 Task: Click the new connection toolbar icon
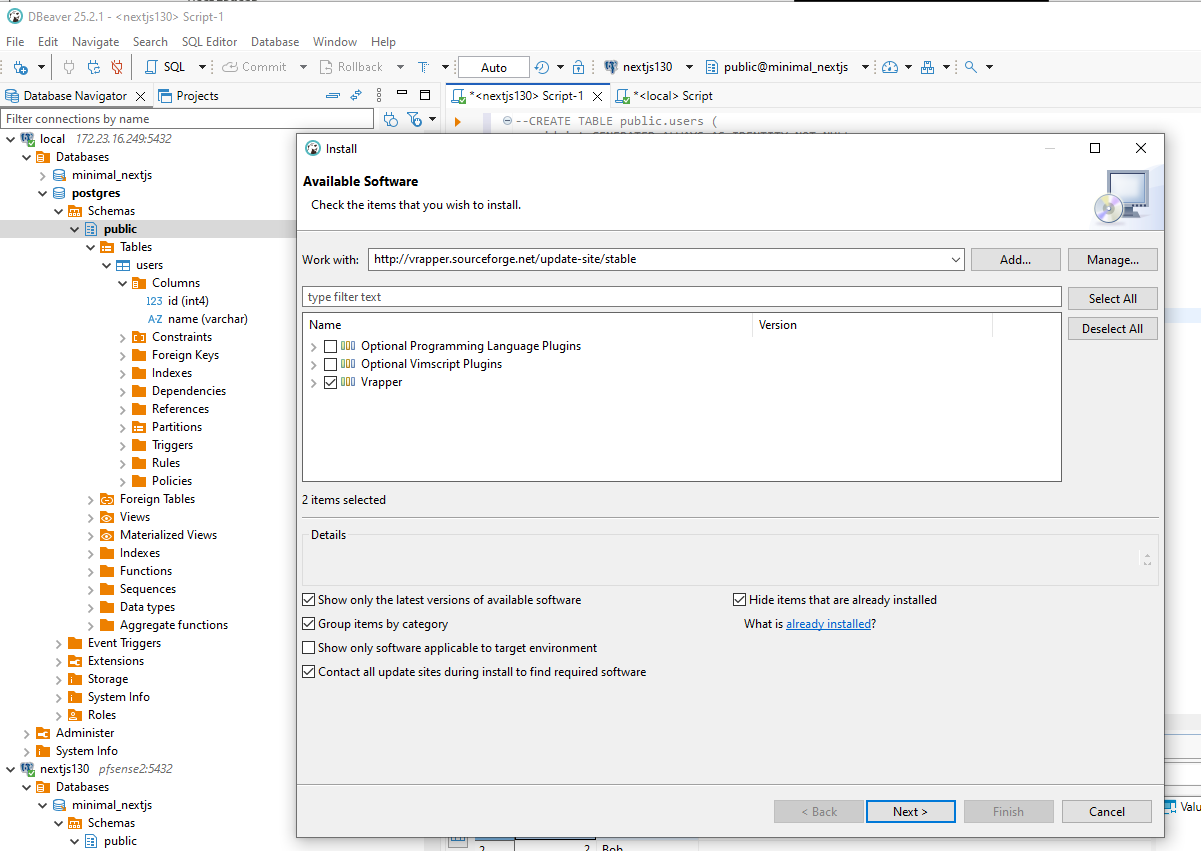(20, 67)
